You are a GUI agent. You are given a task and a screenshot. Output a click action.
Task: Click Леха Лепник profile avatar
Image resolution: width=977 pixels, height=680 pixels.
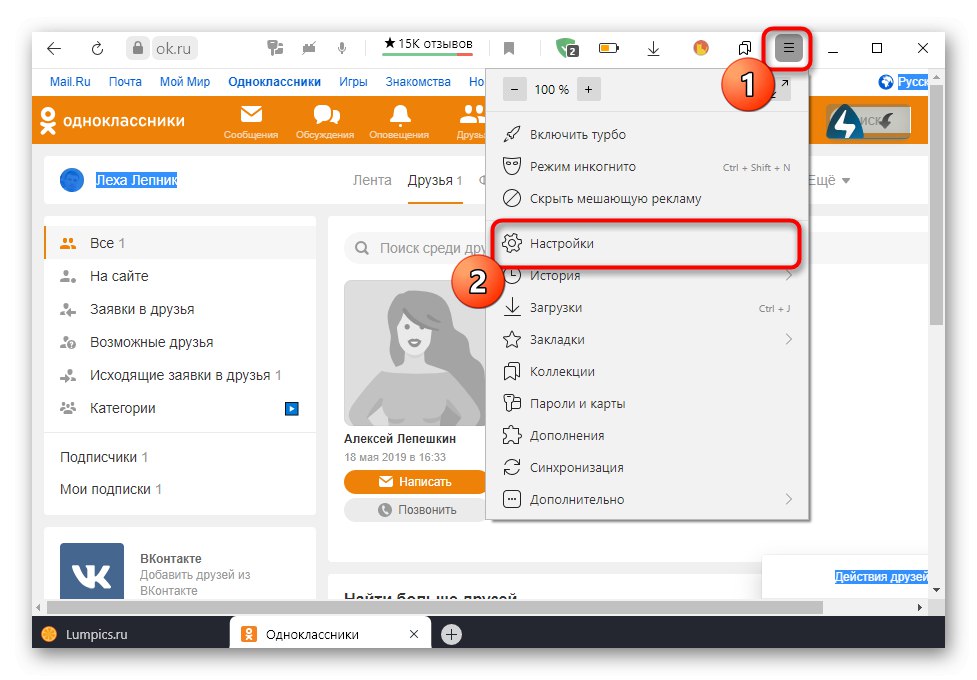click(x=72, y=180)
